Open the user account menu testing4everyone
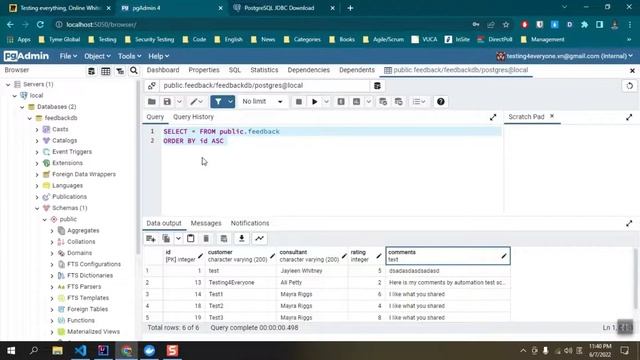Viewport: 640px width, 360px height. click(x=565, y=56)
